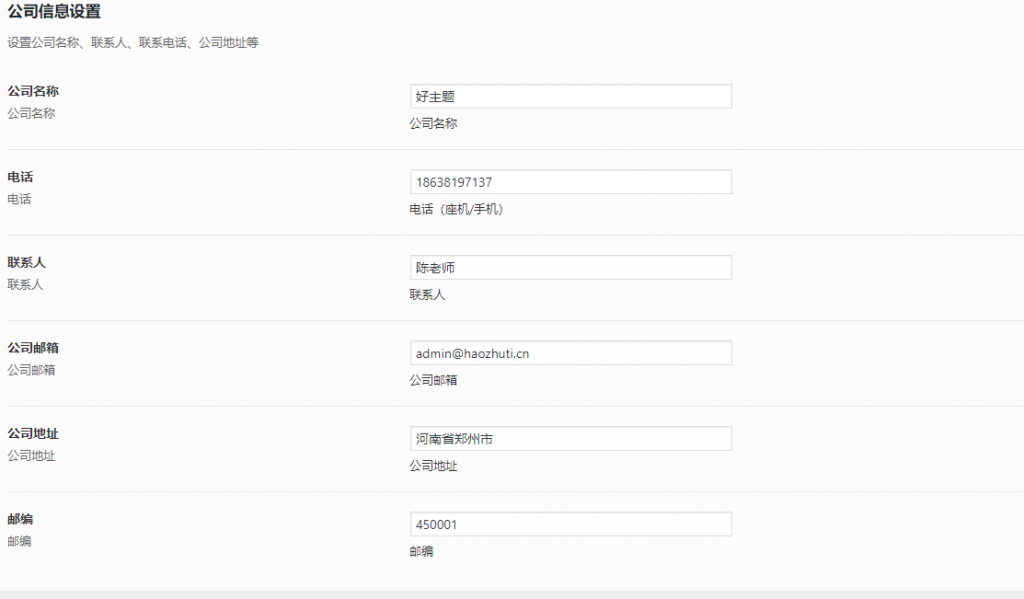Click the hint 联系人 below the contact input
Image resolution: width=1024 pixels, height=599 pixels.
pos(427,295)
